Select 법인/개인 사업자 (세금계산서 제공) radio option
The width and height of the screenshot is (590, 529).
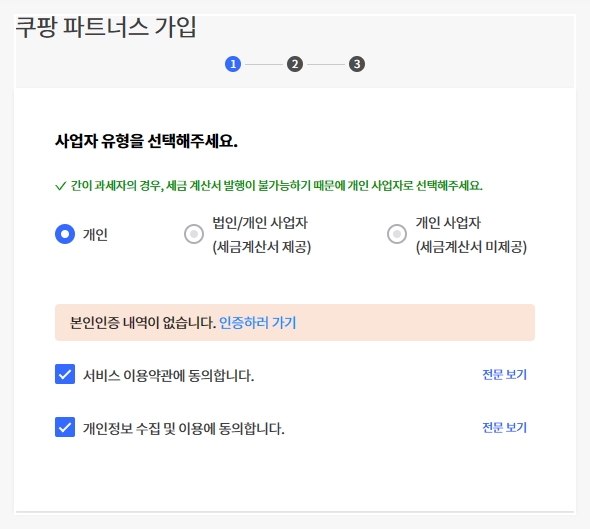click(x=194, y=234)
